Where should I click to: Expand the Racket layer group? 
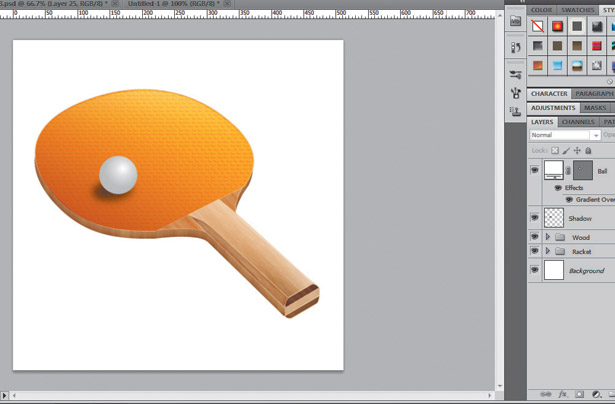click(547, 252)
